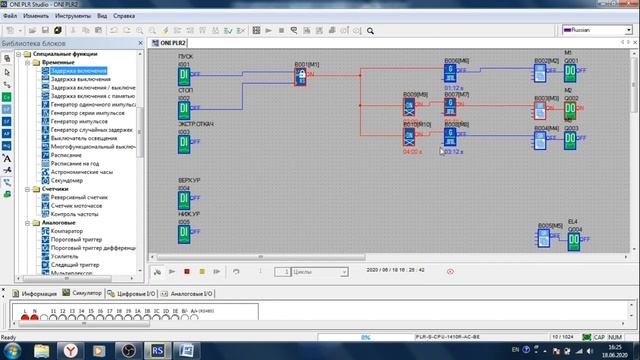Select Реверсивный счетчик in the tree
640x360 pixels.
click(x=79, y=197)
